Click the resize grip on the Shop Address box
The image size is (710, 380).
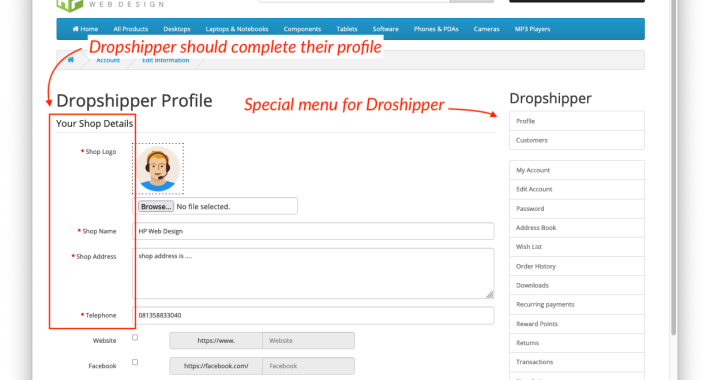[489, 294]
